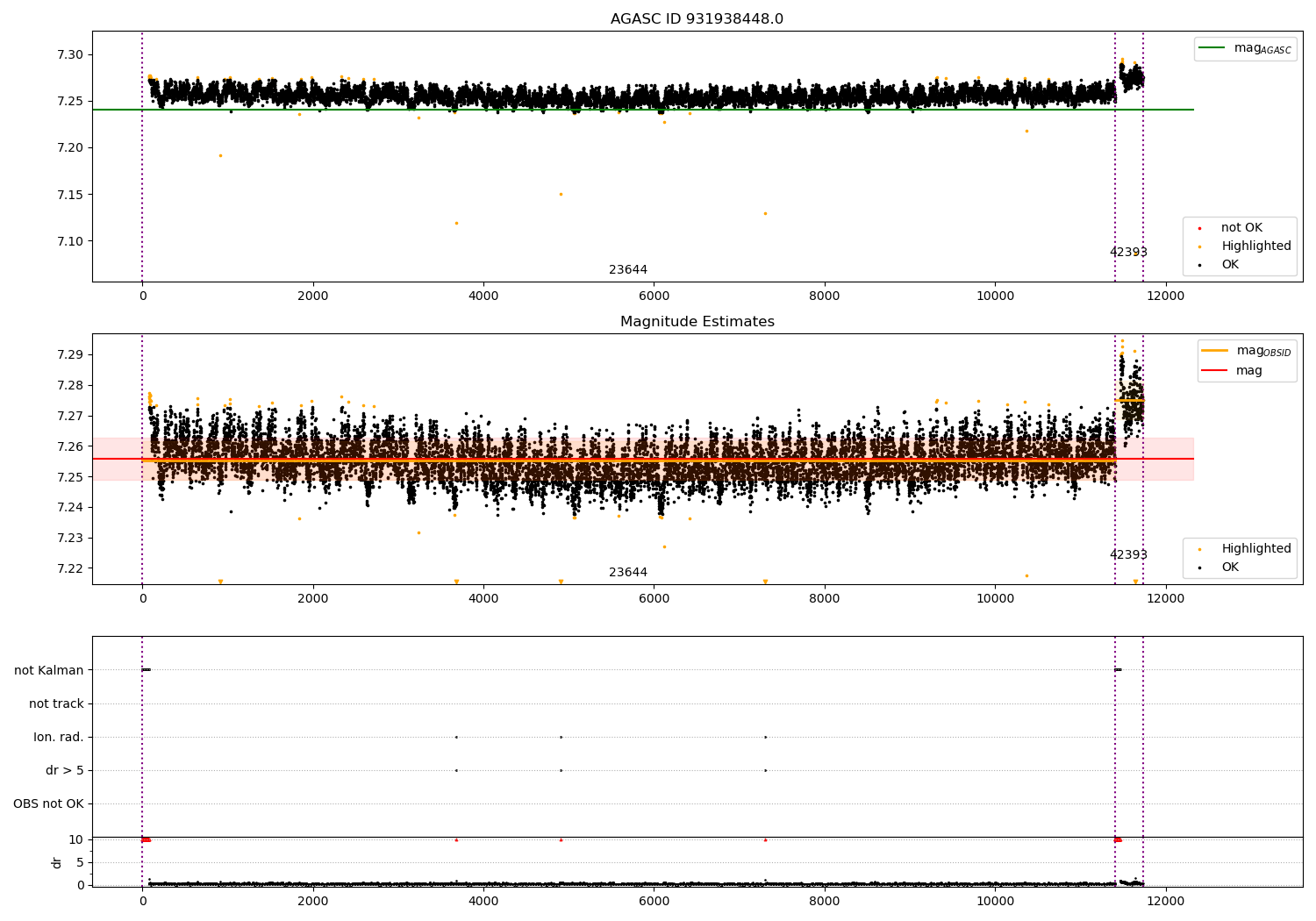1316x921 pixels.
Task: Click the 7.27 y-axis tick in Magnitude Estimates
Action: tap(70, 416)
